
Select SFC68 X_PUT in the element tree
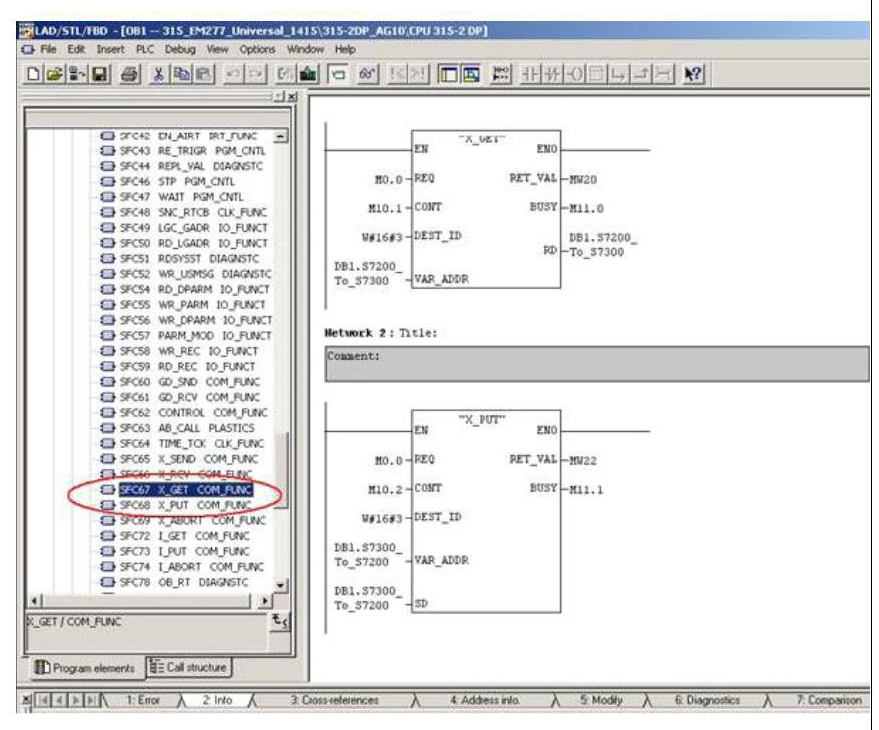(x=185, y=505)
